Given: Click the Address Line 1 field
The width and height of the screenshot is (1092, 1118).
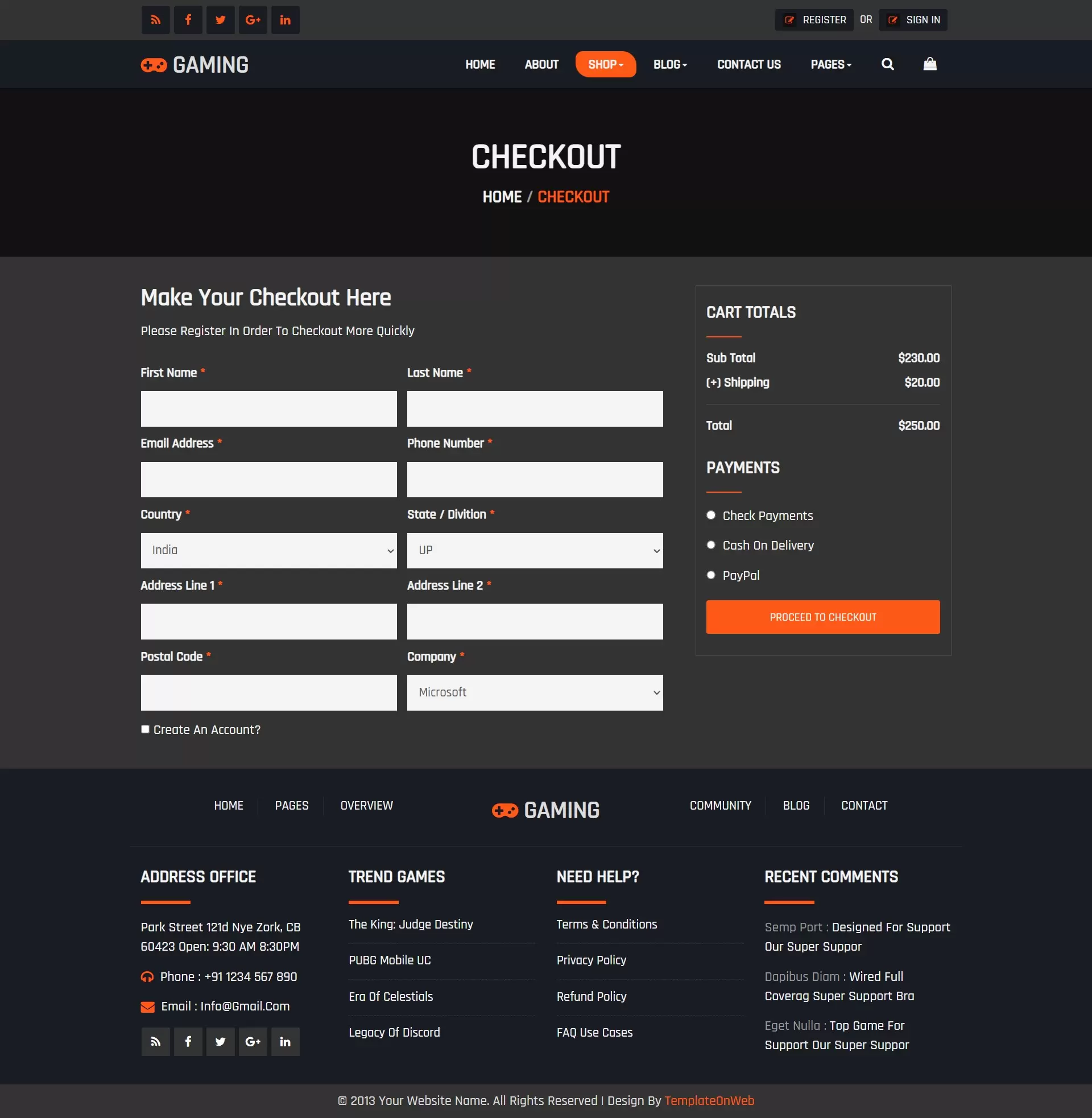Looking at the screenshot, I should click(x=268, y=621).
